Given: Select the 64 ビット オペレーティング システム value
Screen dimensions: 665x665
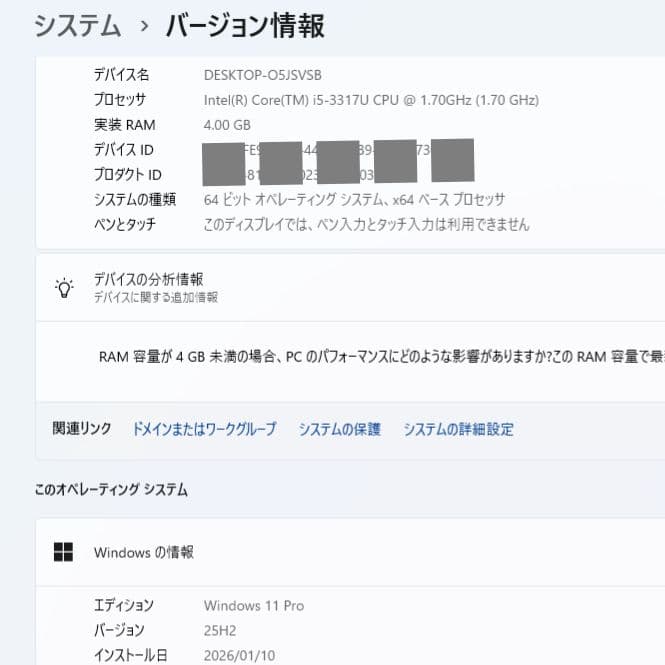Looking at the screenshot, I should (354, 199).
